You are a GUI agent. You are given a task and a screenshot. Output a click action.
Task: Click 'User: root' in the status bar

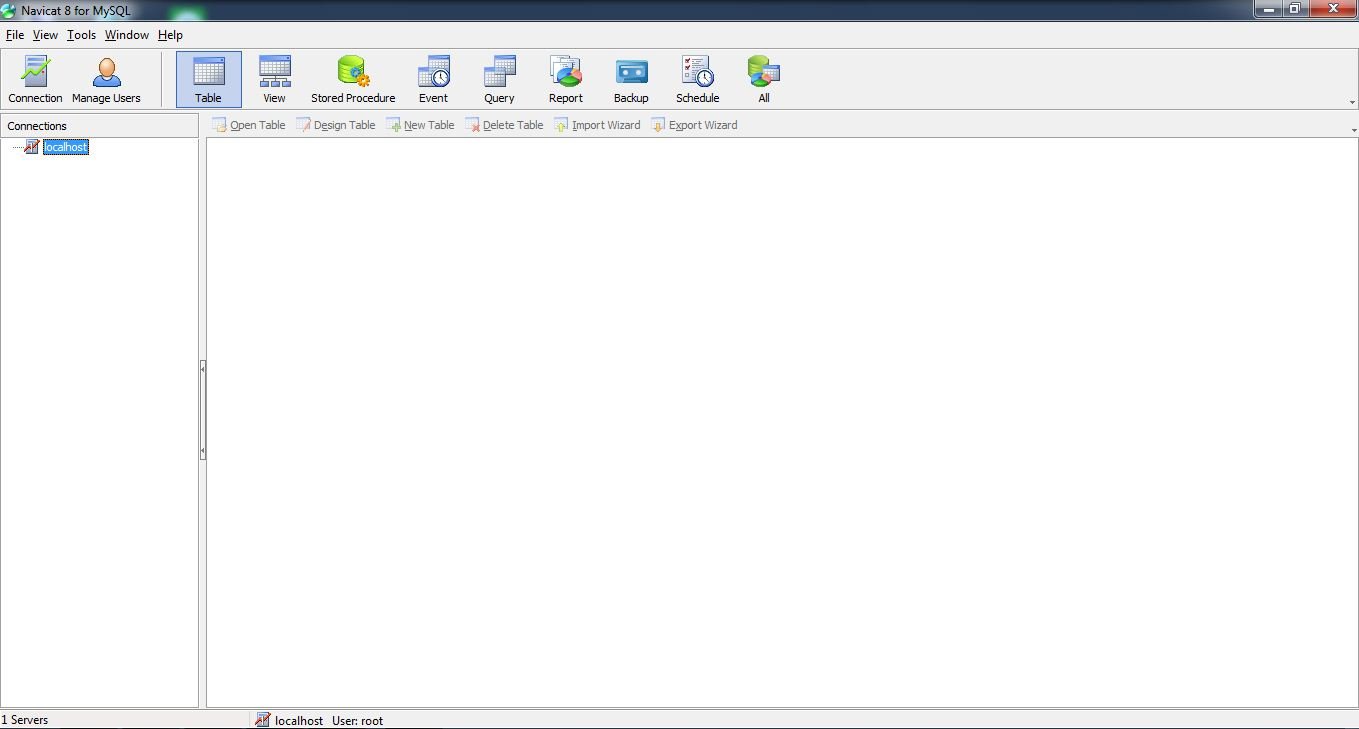click(358, 720)
